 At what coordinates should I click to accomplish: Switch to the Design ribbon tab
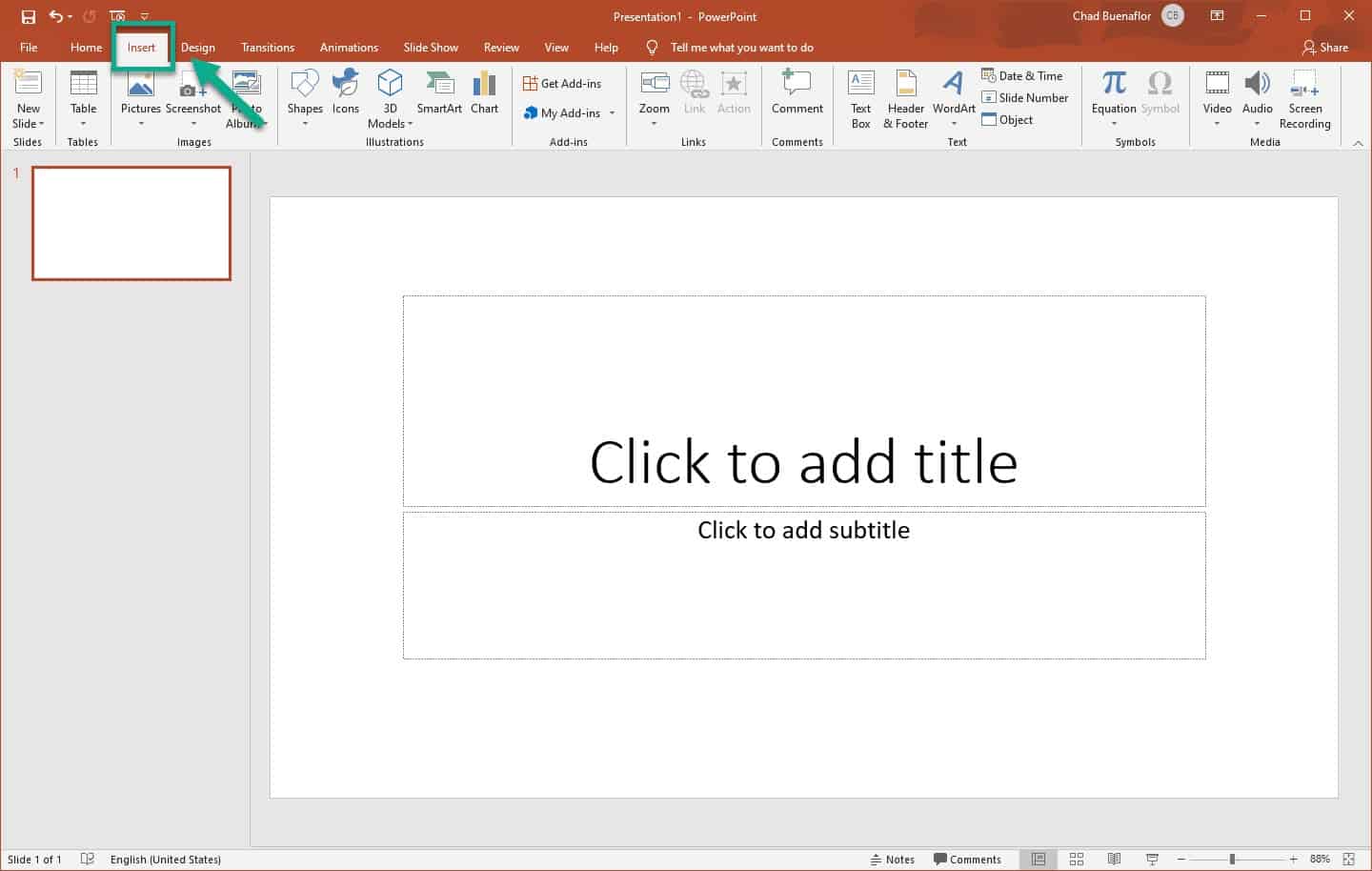pyautogui.click(x=198, y=47)
